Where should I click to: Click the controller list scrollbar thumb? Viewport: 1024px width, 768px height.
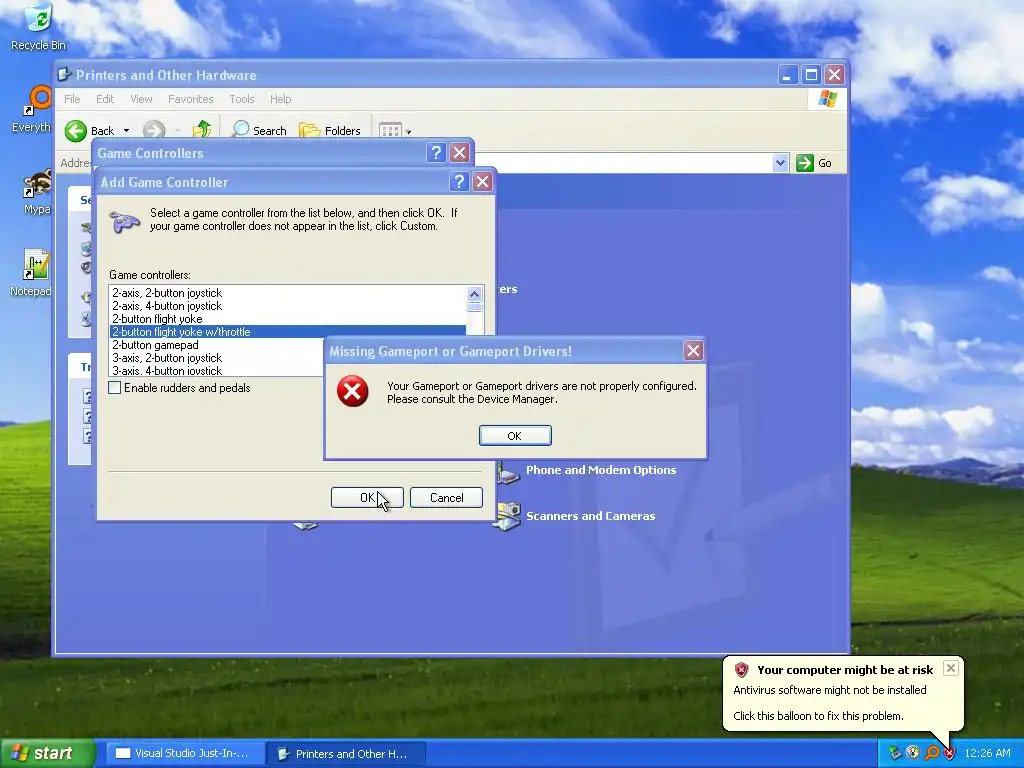tap(475, 307)
